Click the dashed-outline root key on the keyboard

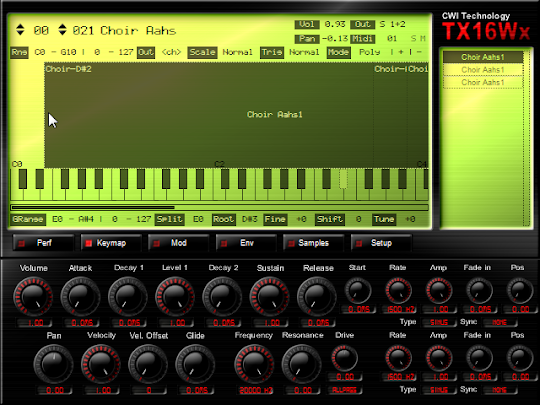tap(343, 179)
